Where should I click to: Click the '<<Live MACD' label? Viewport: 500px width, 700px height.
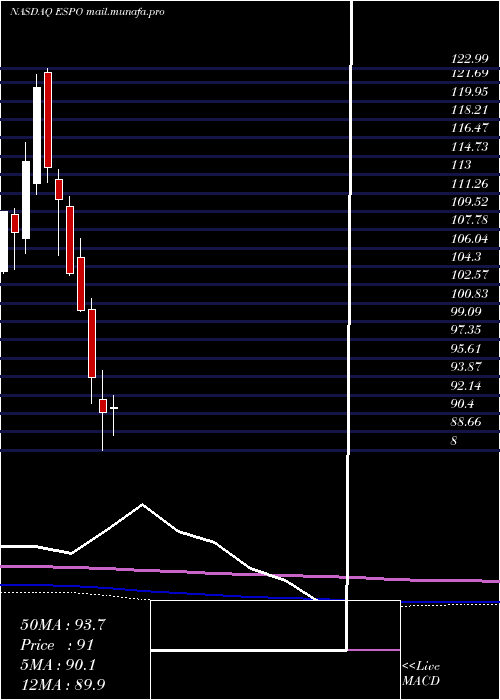[x=421, y=673]
